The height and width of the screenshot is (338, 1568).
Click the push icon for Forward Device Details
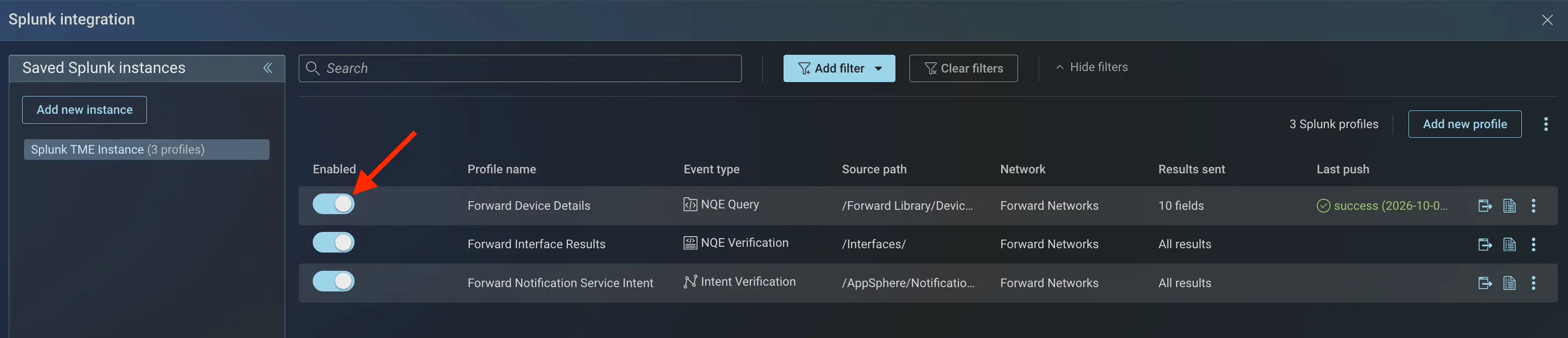pyautogui.click(x=1484, y=205)
